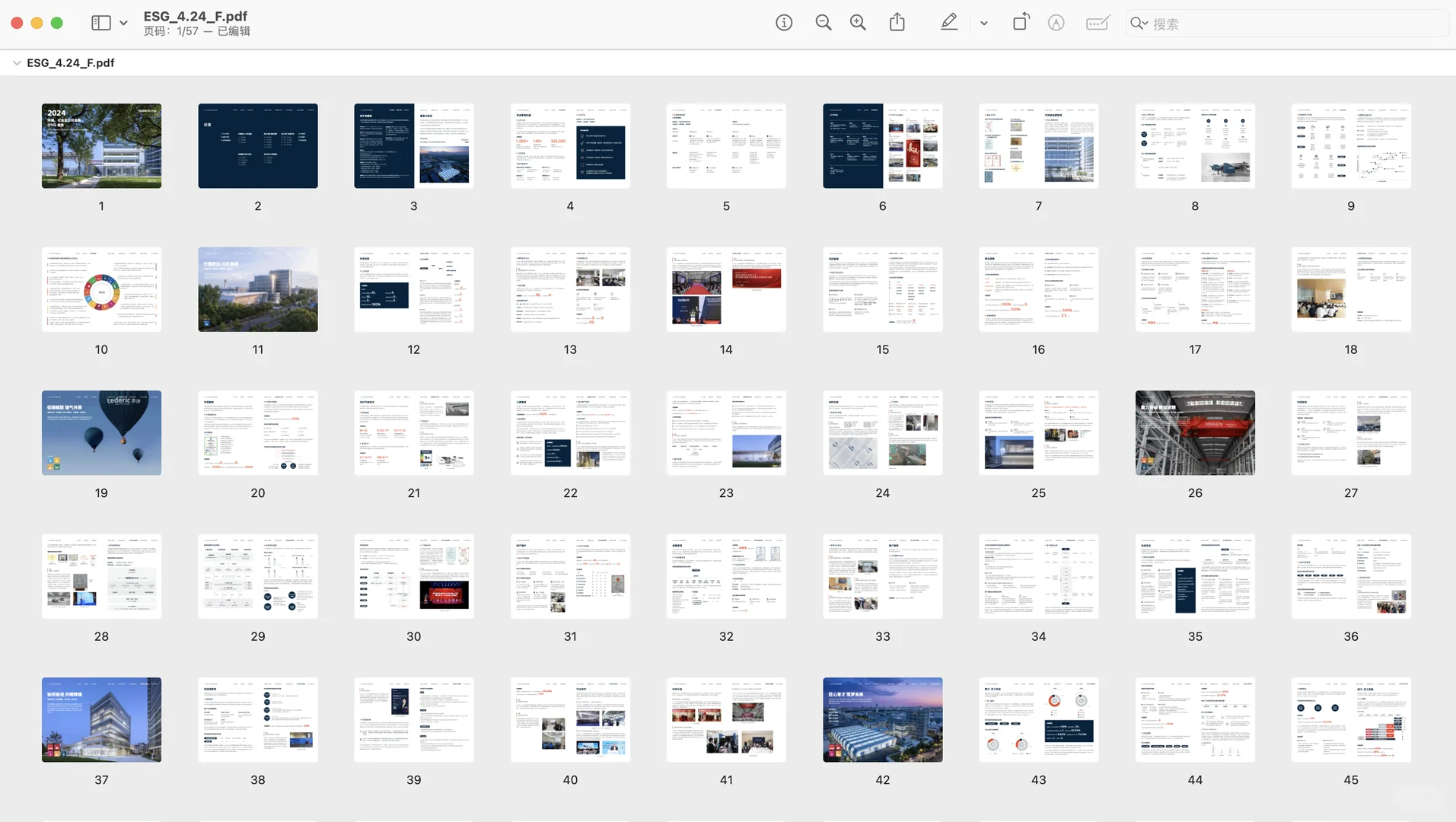
Task: Select the cover page thumbnail 1
Action: pyautogui.click(x=101, y=146)
